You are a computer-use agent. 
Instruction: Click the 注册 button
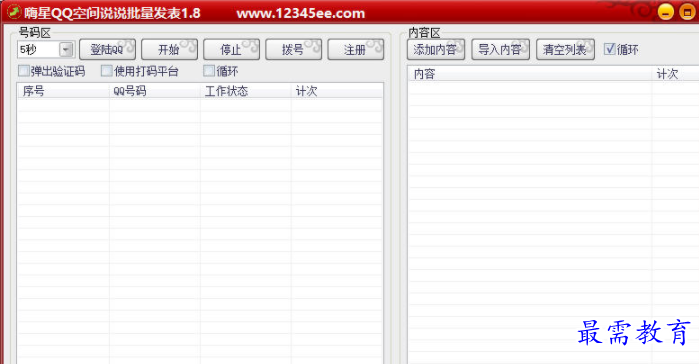pos(355,49)
